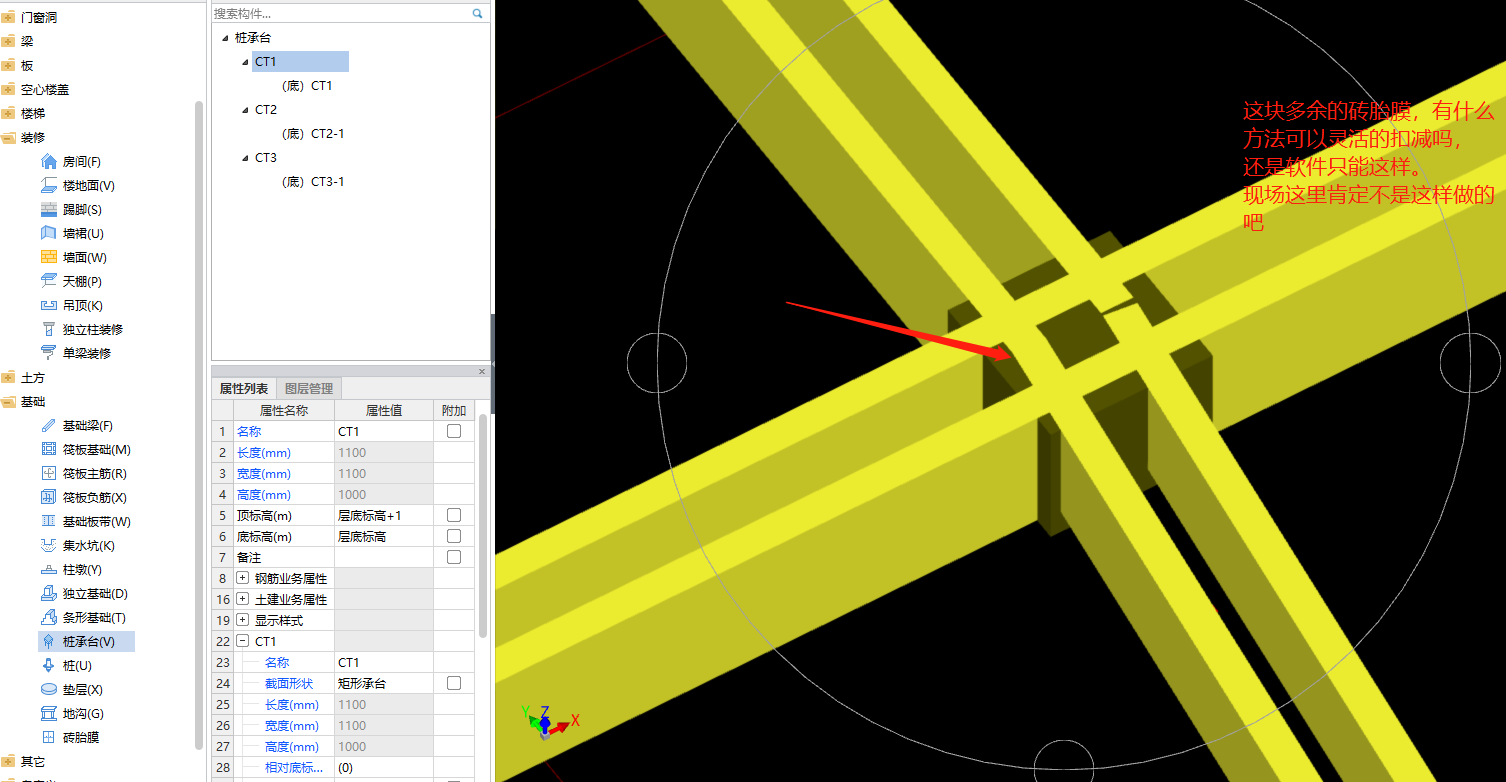Select the 基础板带(W) item

pyautogui.click(x=85, y=522)
